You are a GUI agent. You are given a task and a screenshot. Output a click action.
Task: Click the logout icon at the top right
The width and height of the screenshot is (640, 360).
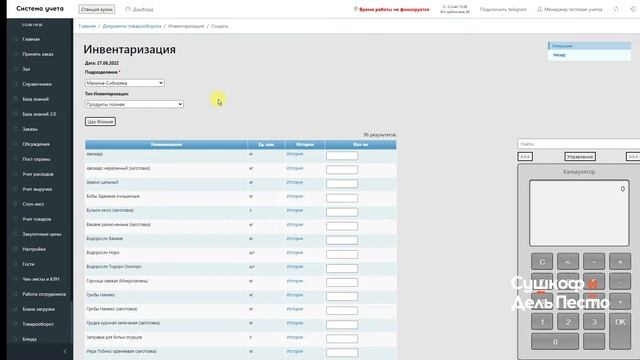point(633,9)
